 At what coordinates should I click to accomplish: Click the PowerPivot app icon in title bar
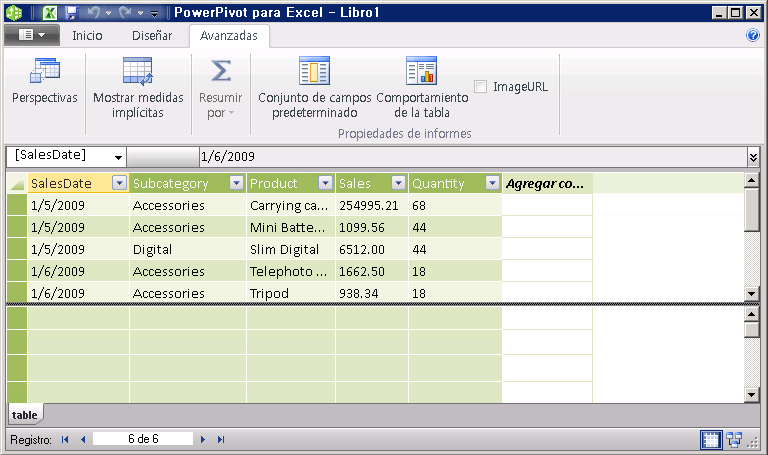tap(14, 12)
